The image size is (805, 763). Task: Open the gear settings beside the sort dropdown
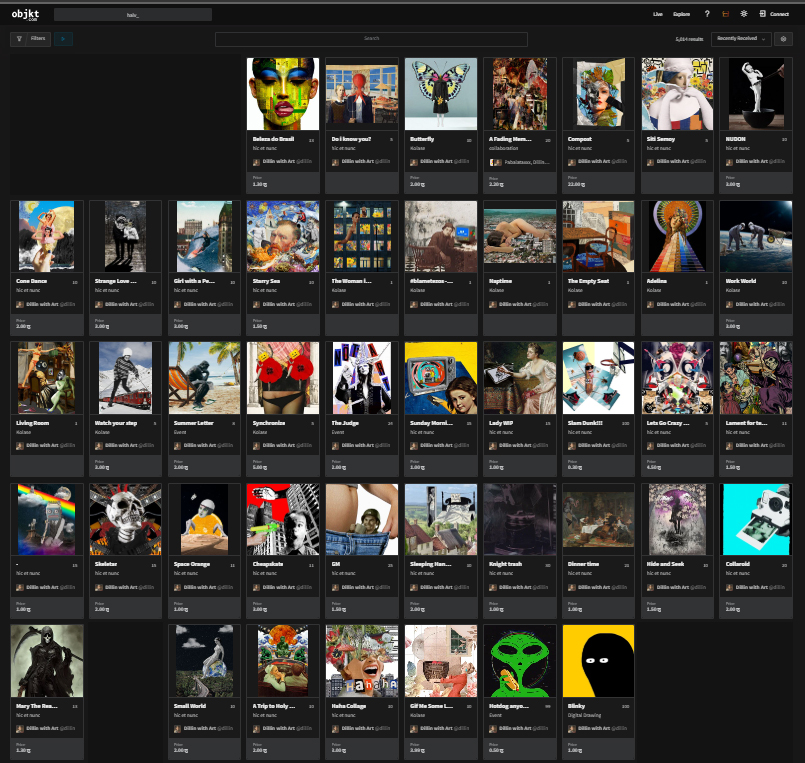[x=783, y=39]
